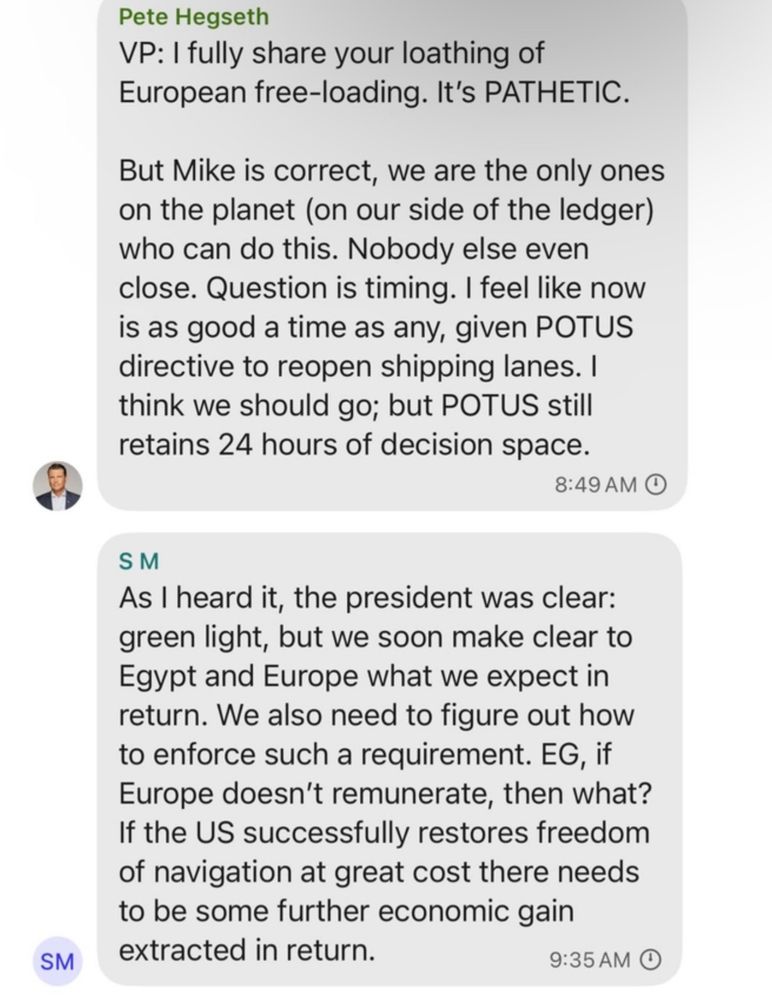Click 'extracted in return.' closing text
The image size is (772, 1000).
(247, 950)
